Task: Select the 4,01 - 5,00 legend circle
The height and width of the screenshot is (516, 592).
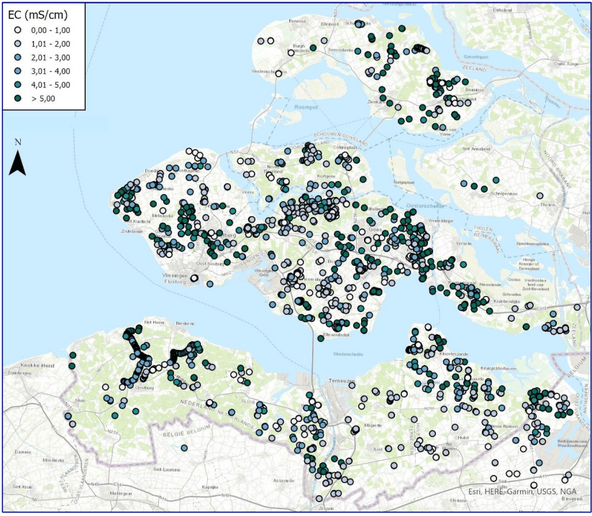Action: [17, 85]
